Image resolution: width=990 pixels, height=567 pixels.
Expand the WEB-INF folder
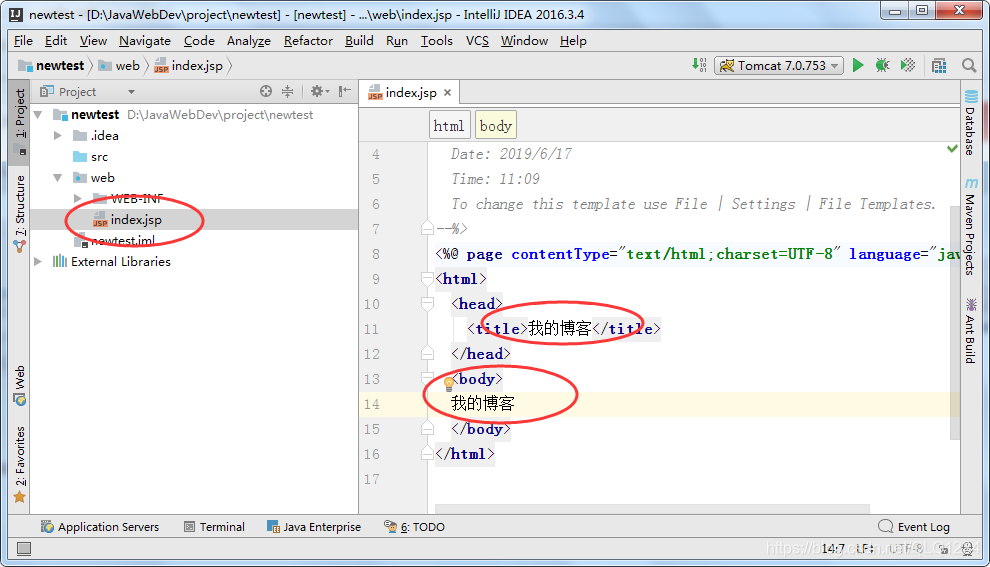pos(78,199)
